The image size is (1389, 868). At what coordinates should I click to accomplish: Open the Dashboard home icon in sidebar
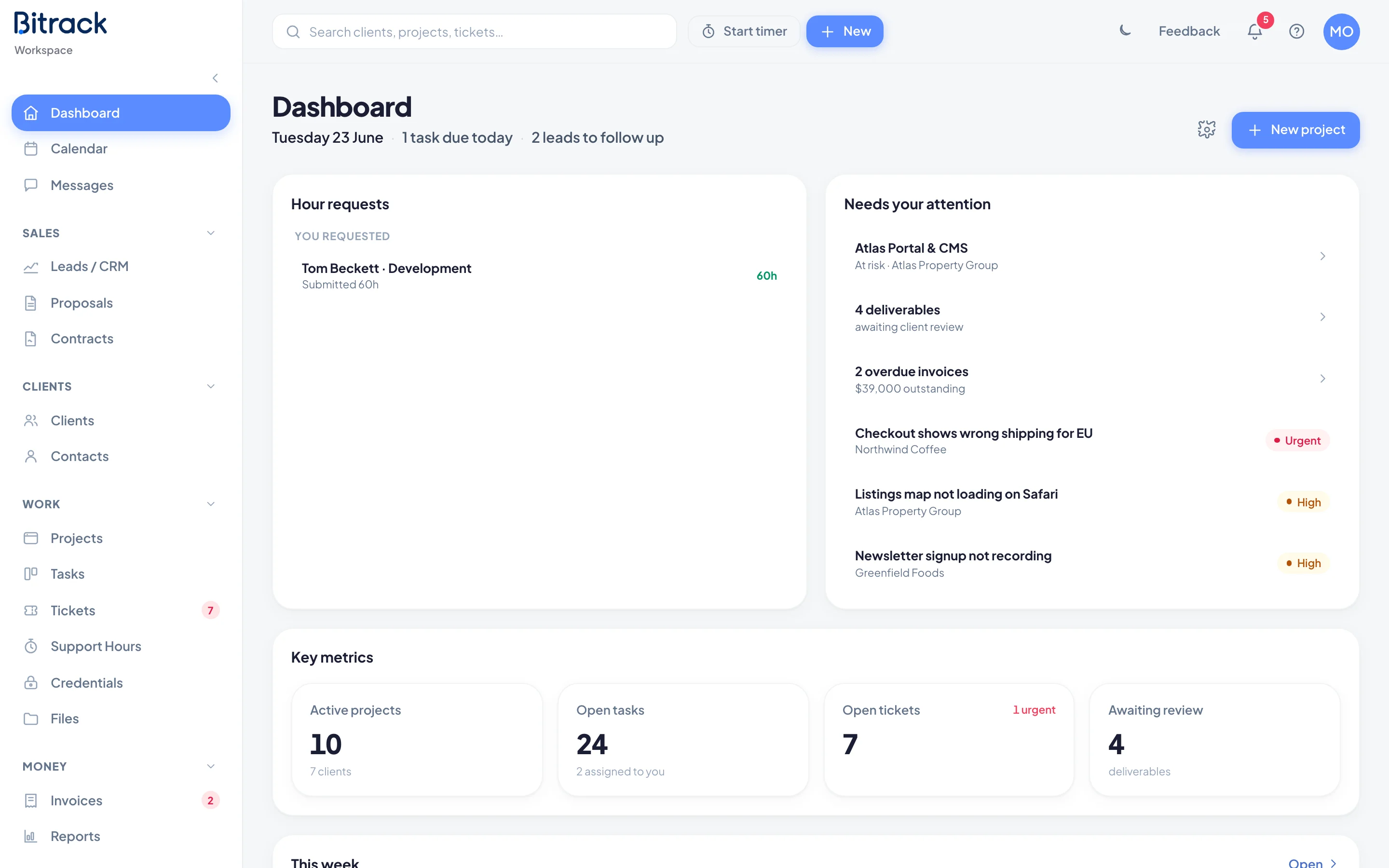pyautogui.click(x=31, y=113)
